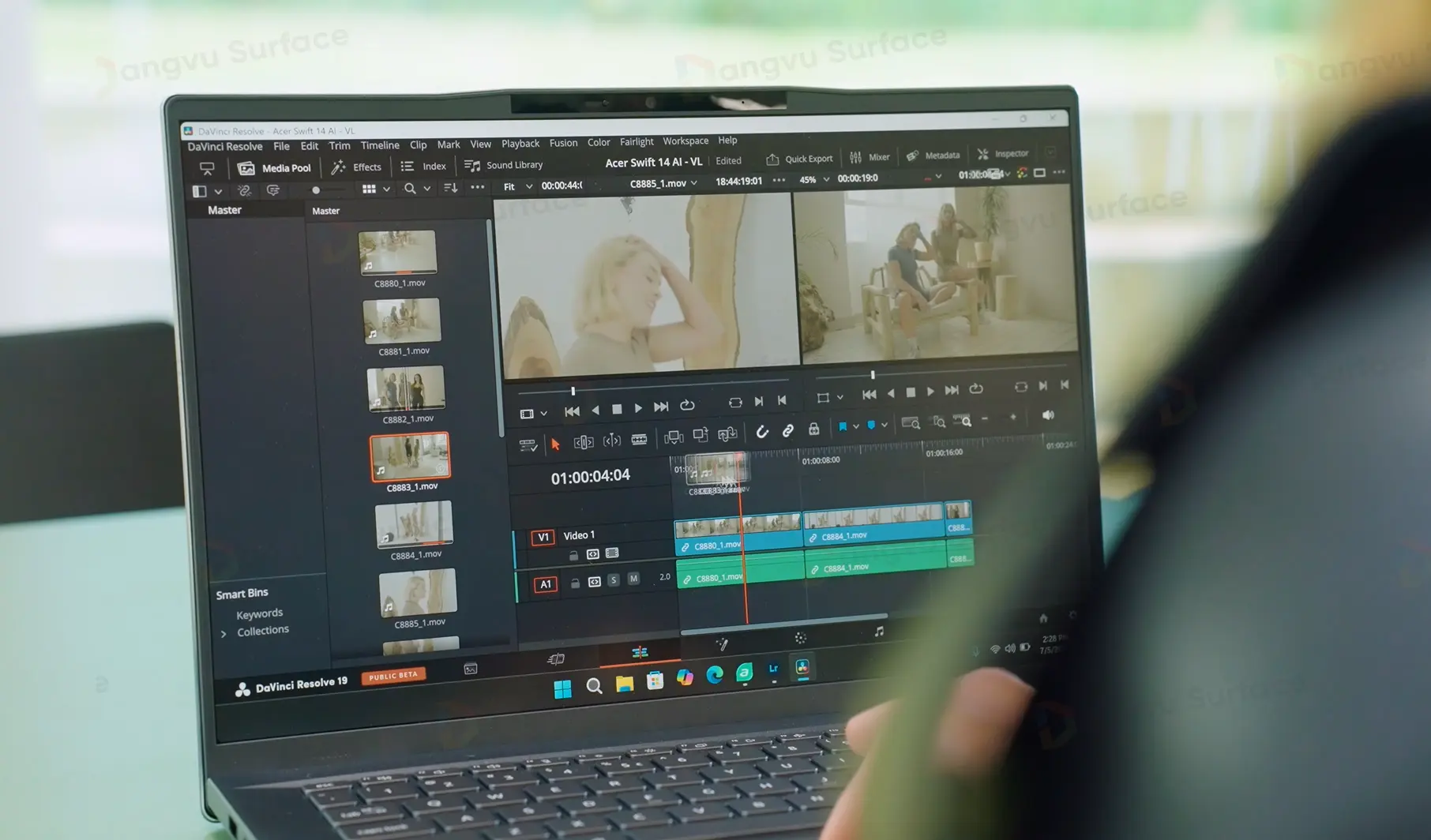This screenshot has height=840, width=1431.
Task: Open the Timeline View Options icon
Action: (528, 446)
